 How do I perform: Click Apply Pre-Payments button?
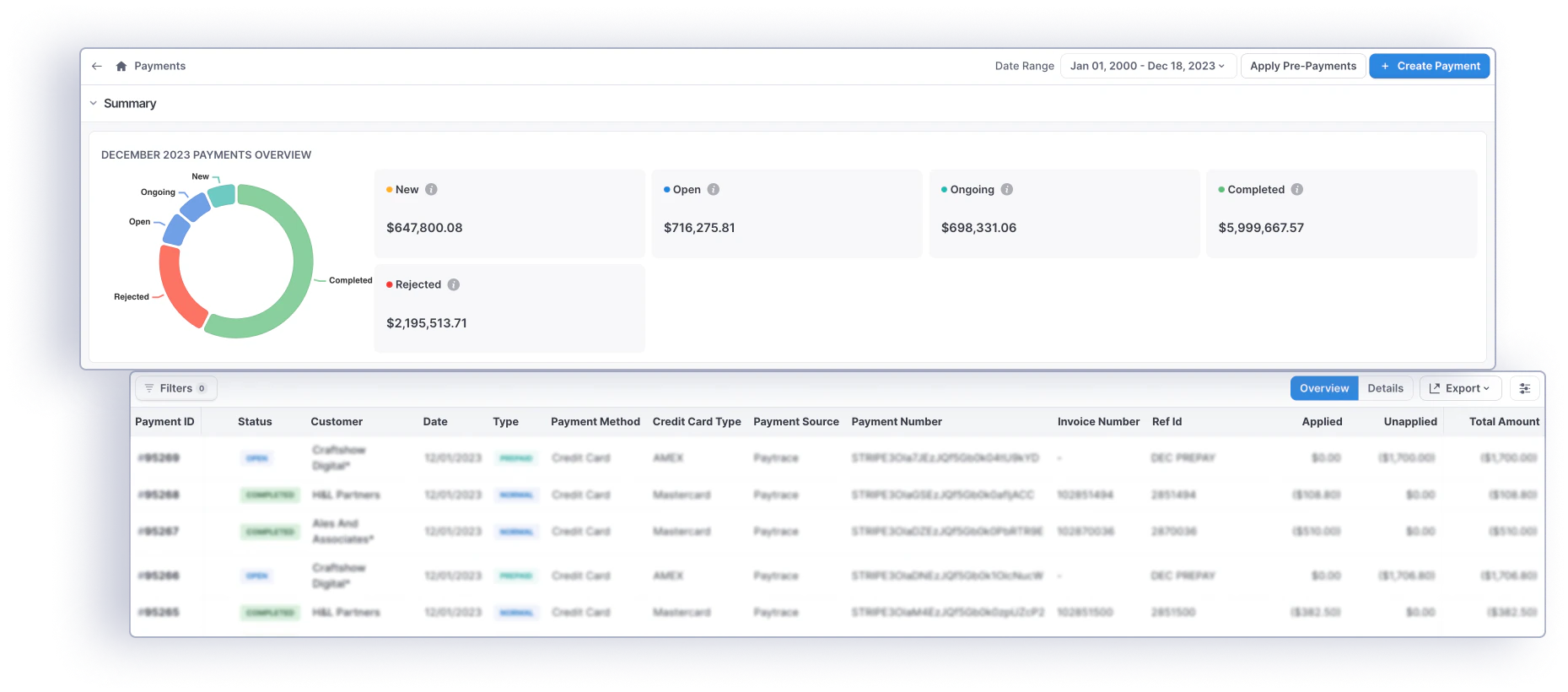[x=1303, y=66]
